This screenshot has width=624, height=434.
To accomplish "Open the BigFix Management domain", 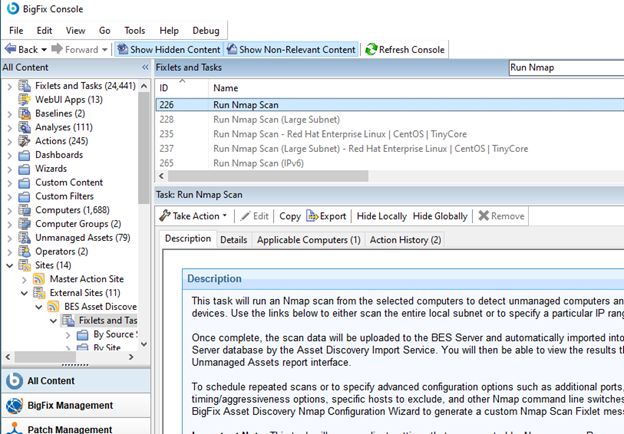I will point(70,405).
